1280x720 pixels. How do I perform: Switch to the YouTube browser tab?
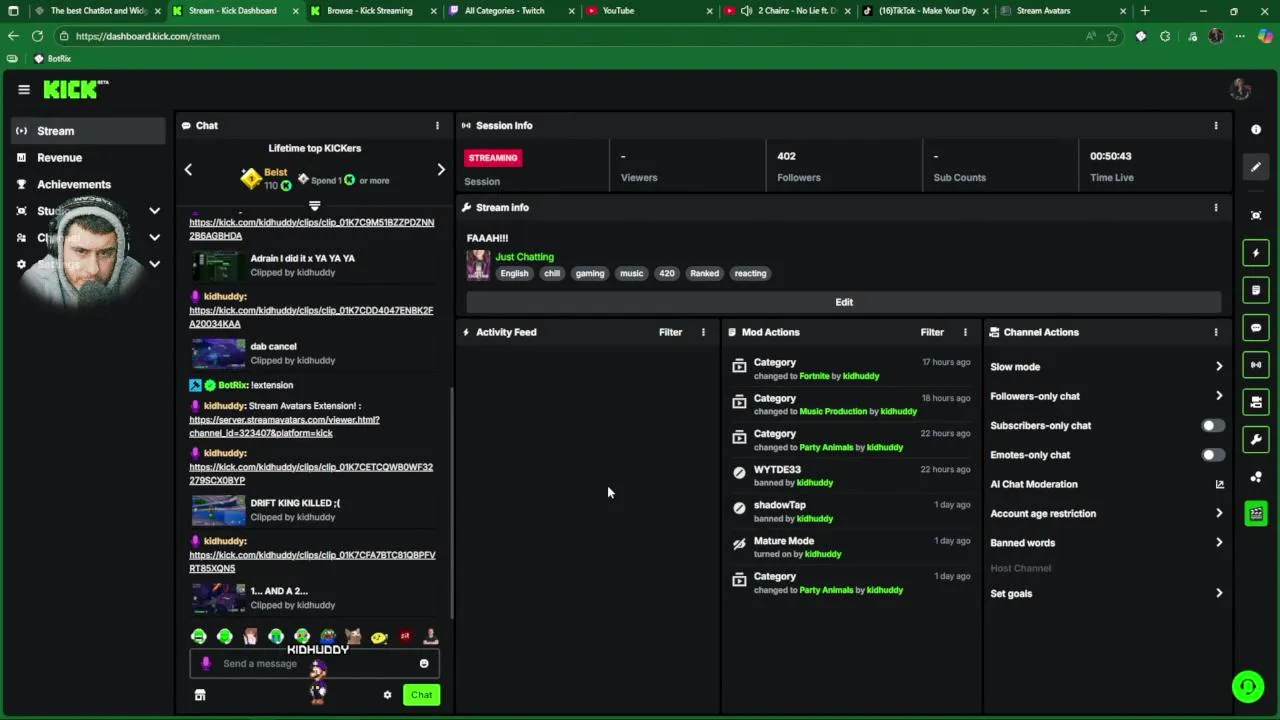649,11
